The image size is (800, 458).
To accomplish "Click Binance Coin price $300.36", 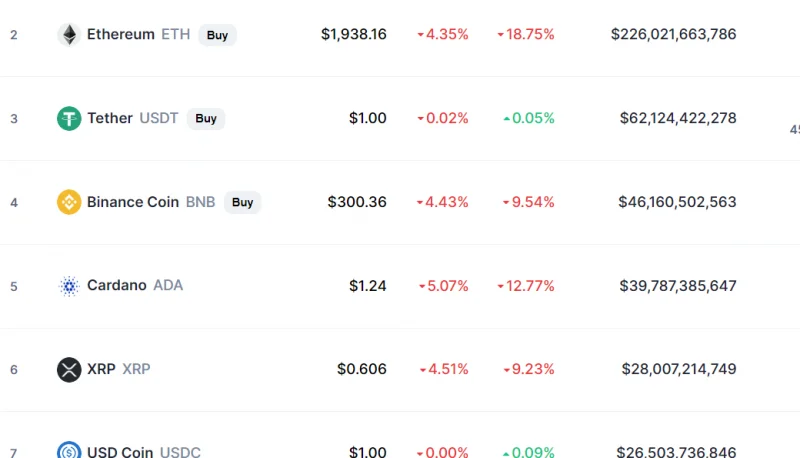I will point(357,201).
